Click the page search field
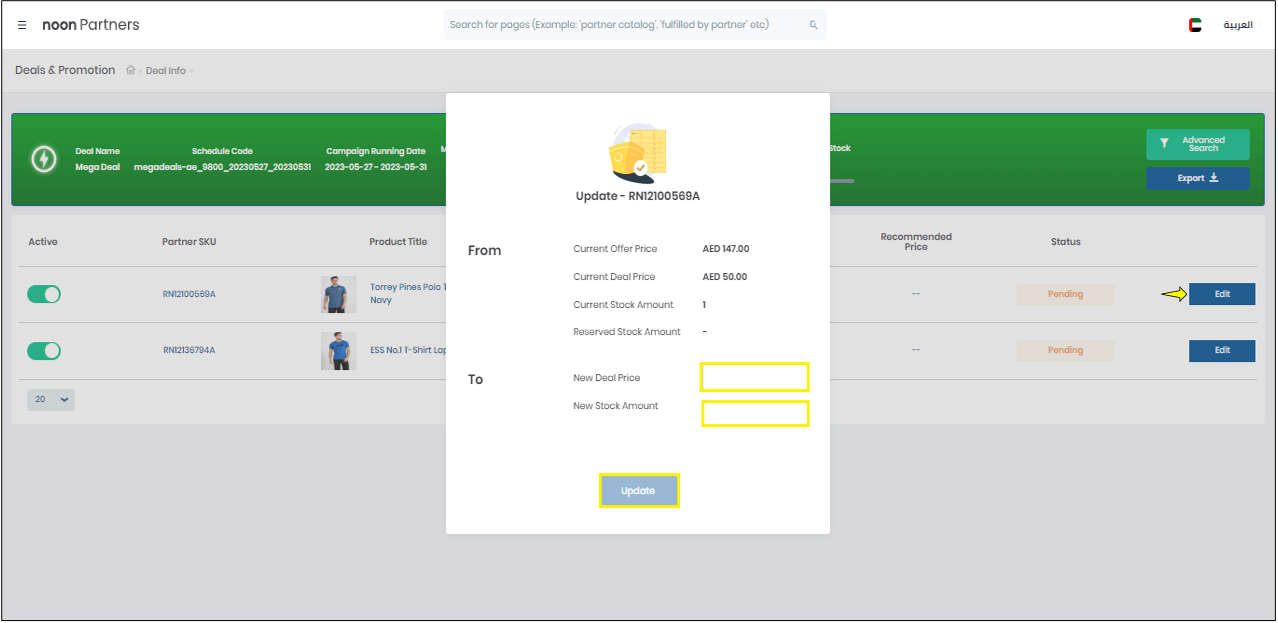Viewport: 1278px width, 623px height. click(x=635, y=25)
